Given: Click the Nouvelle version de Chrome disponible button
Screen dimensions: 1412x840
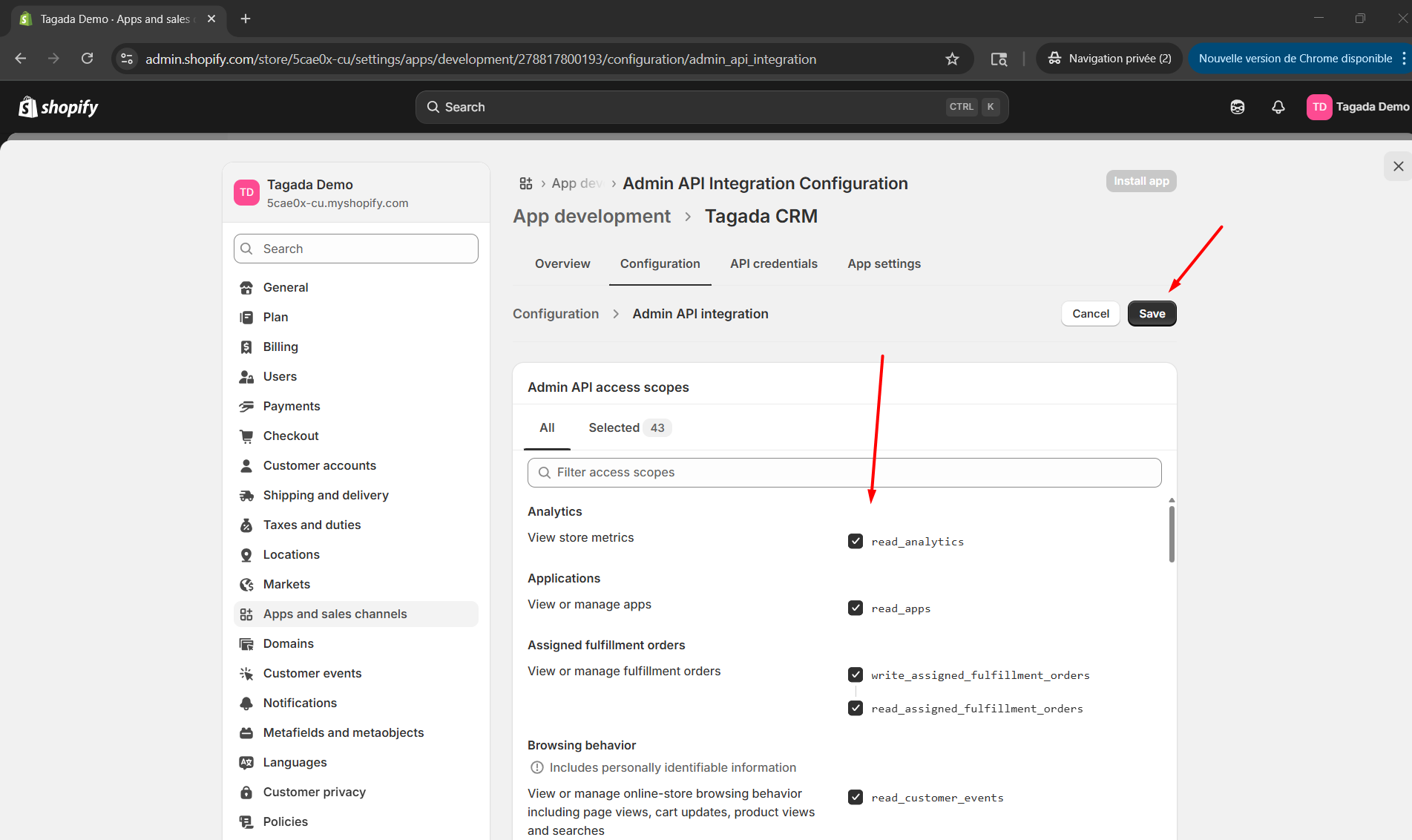Looking at the screenshot, I should click(x=1295, y=59).
